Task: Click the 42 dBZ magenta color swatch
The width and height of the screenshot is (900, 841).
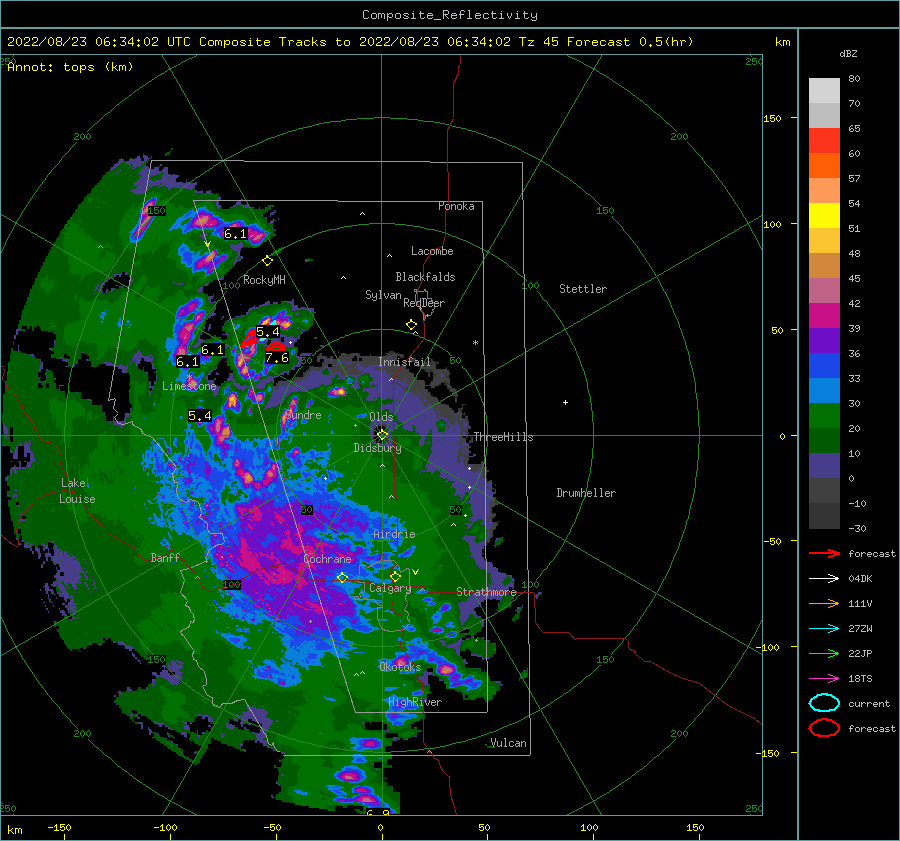Action: pyautogui.click(x=824, y=315)
